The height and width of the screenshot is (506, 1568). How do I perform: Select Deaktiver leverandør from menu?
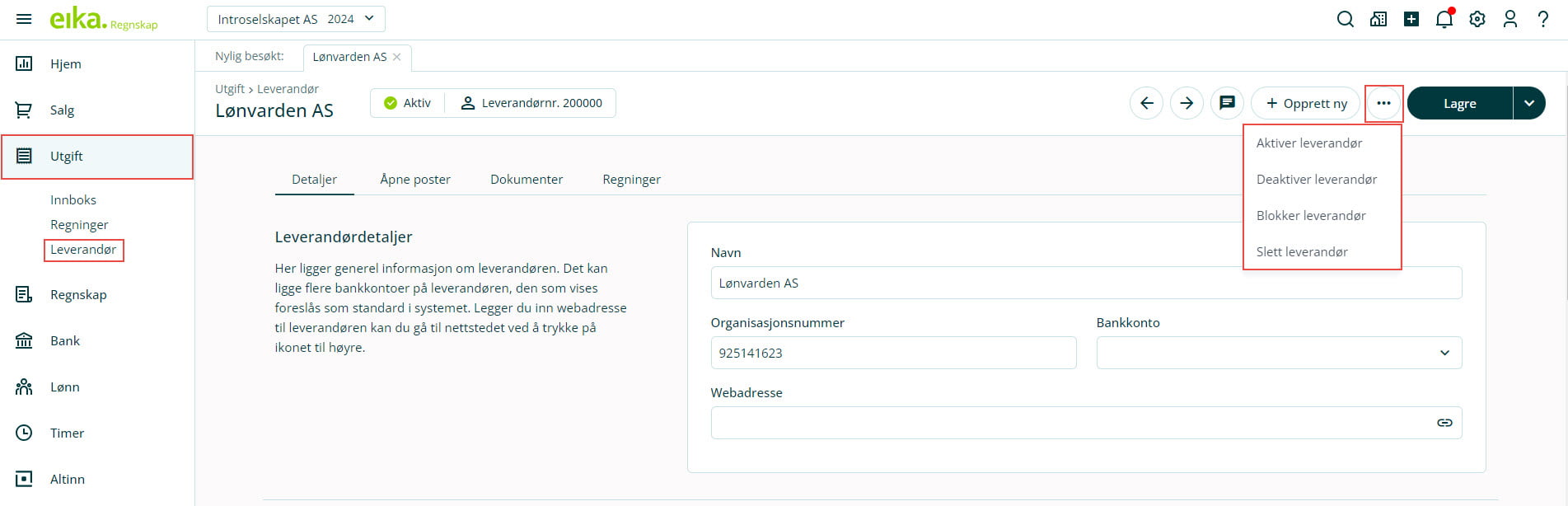pyautogui.click(x=1316, y=180)
